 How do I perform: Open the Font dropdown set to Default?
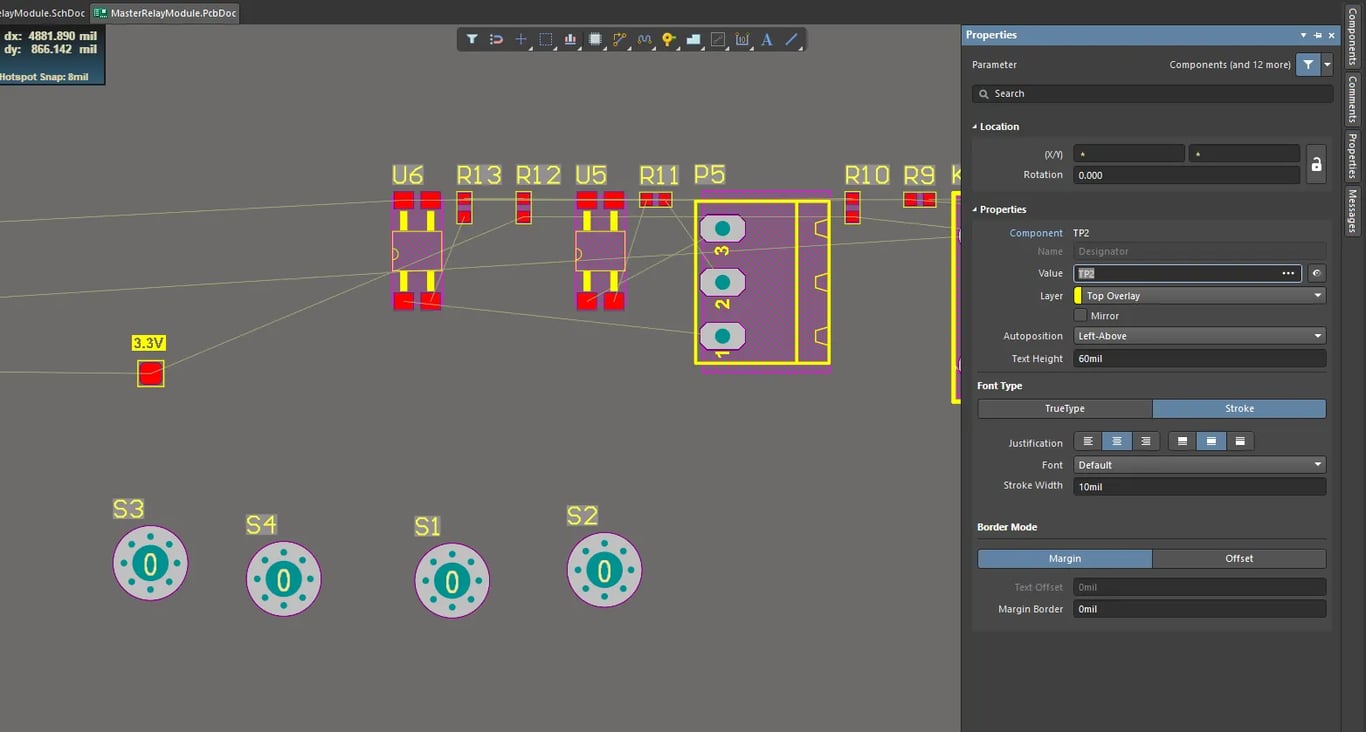click(x=1200, y=465)
